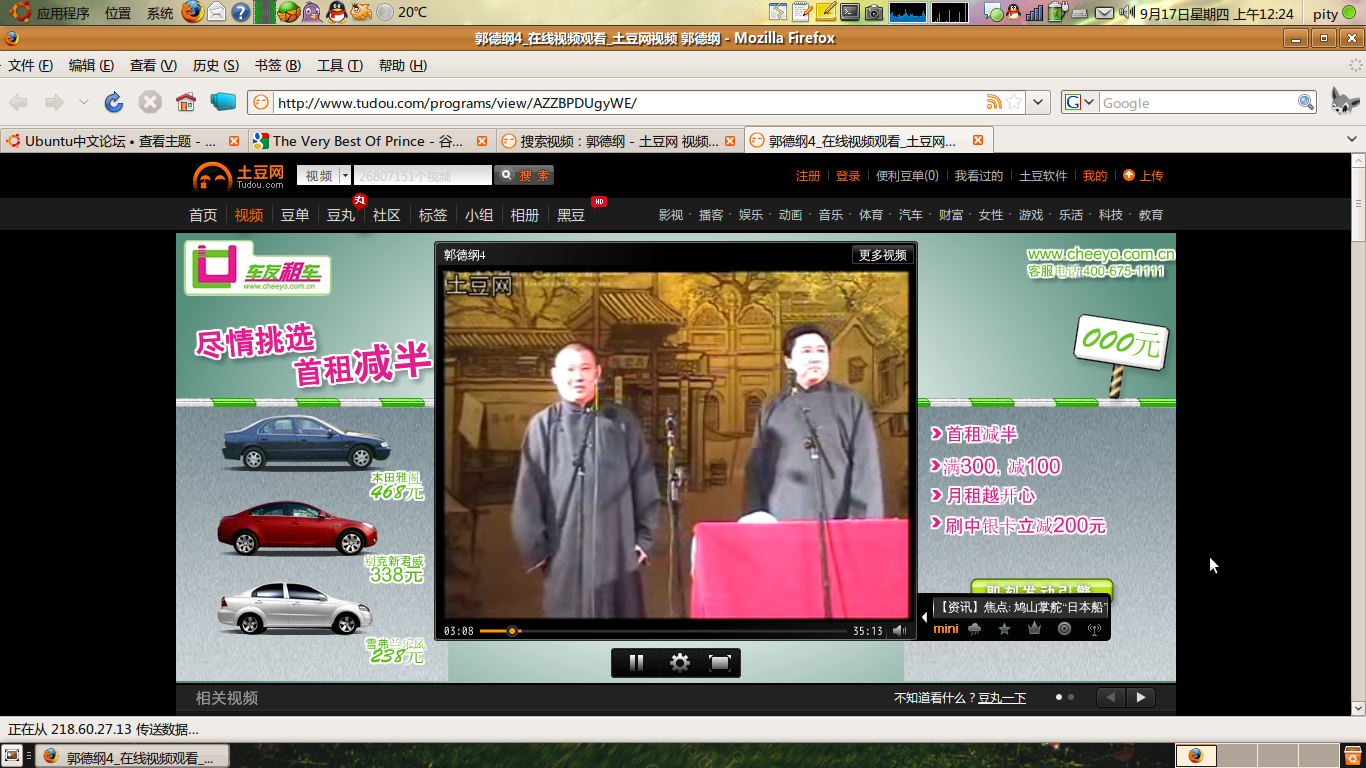Expand the URL bar history dropdown
This screenshot has width=1366, height=768.
(x=1039, y=102)
